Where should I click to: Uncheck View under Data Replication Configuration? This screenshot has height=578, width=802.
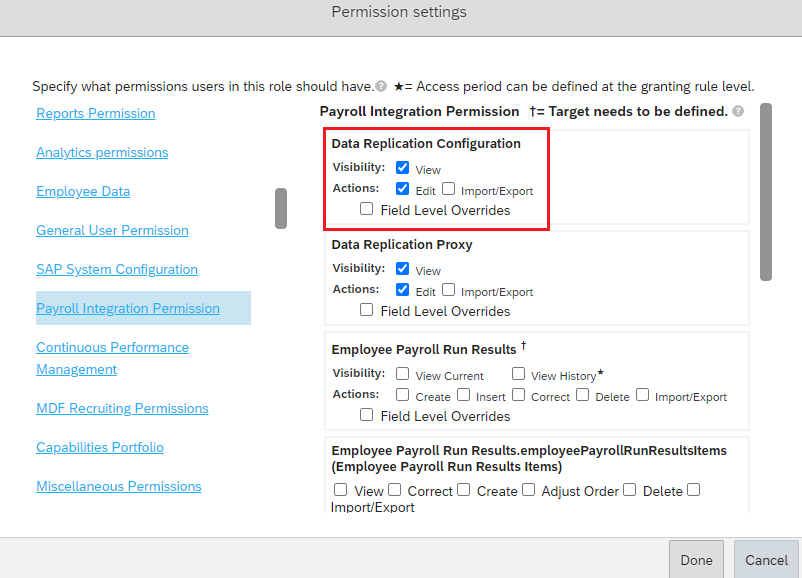click(x=403, y=167)
